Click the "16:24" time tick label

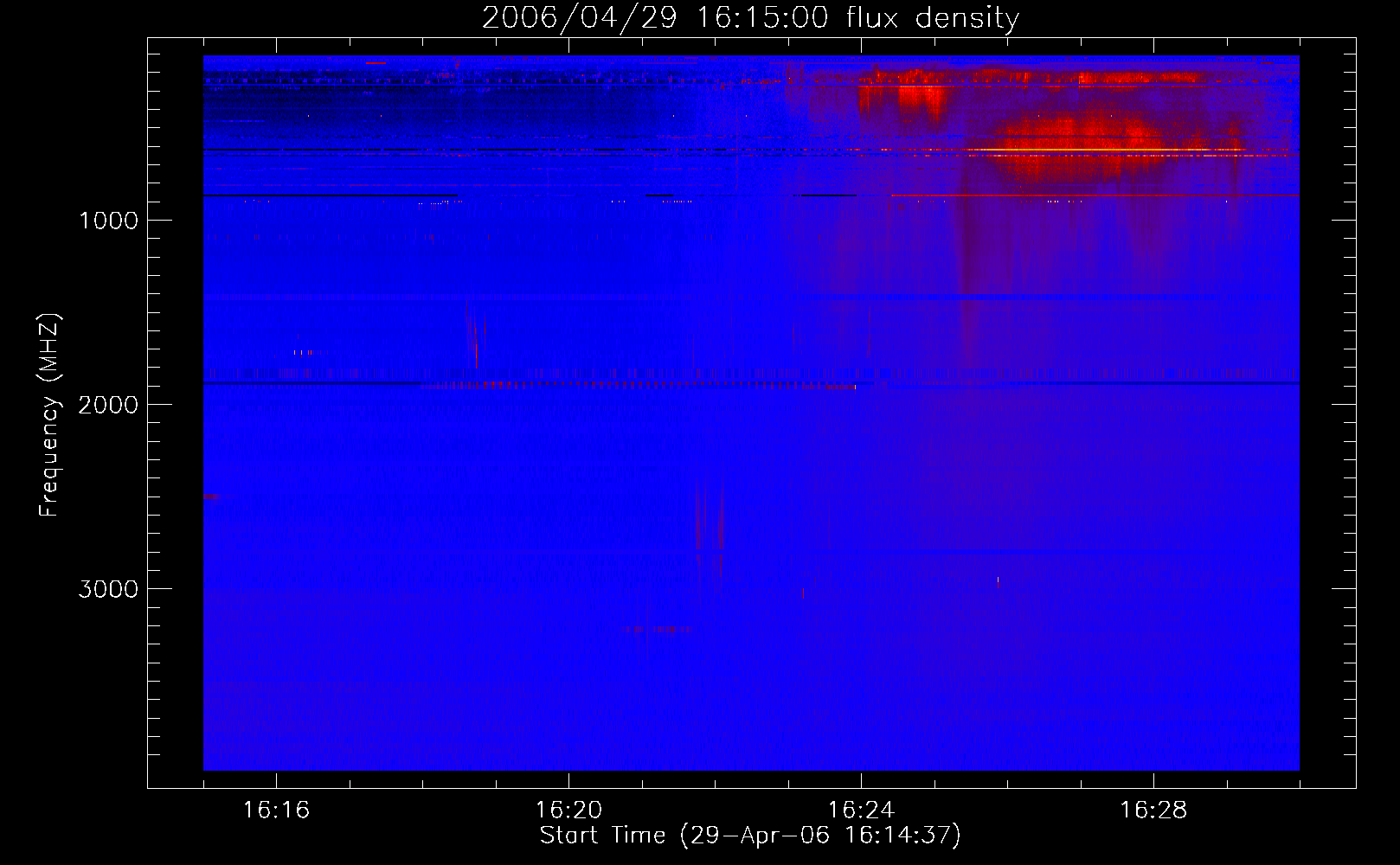tap(861, 811)
